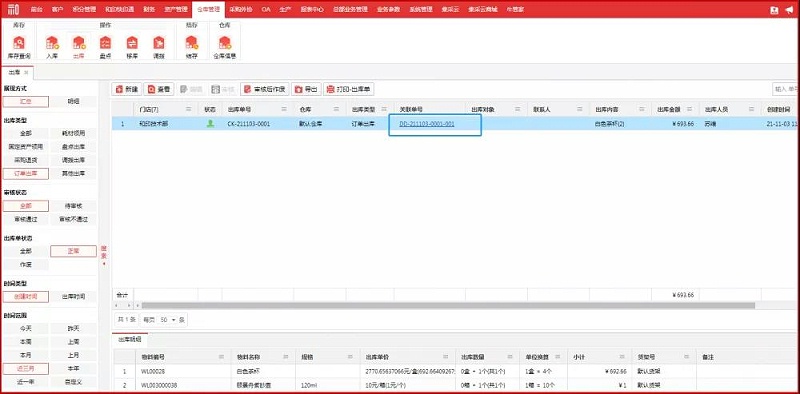Click the 导出 export button
The height and width of the screenshot is (394, 800).
[x=306, y=89]
